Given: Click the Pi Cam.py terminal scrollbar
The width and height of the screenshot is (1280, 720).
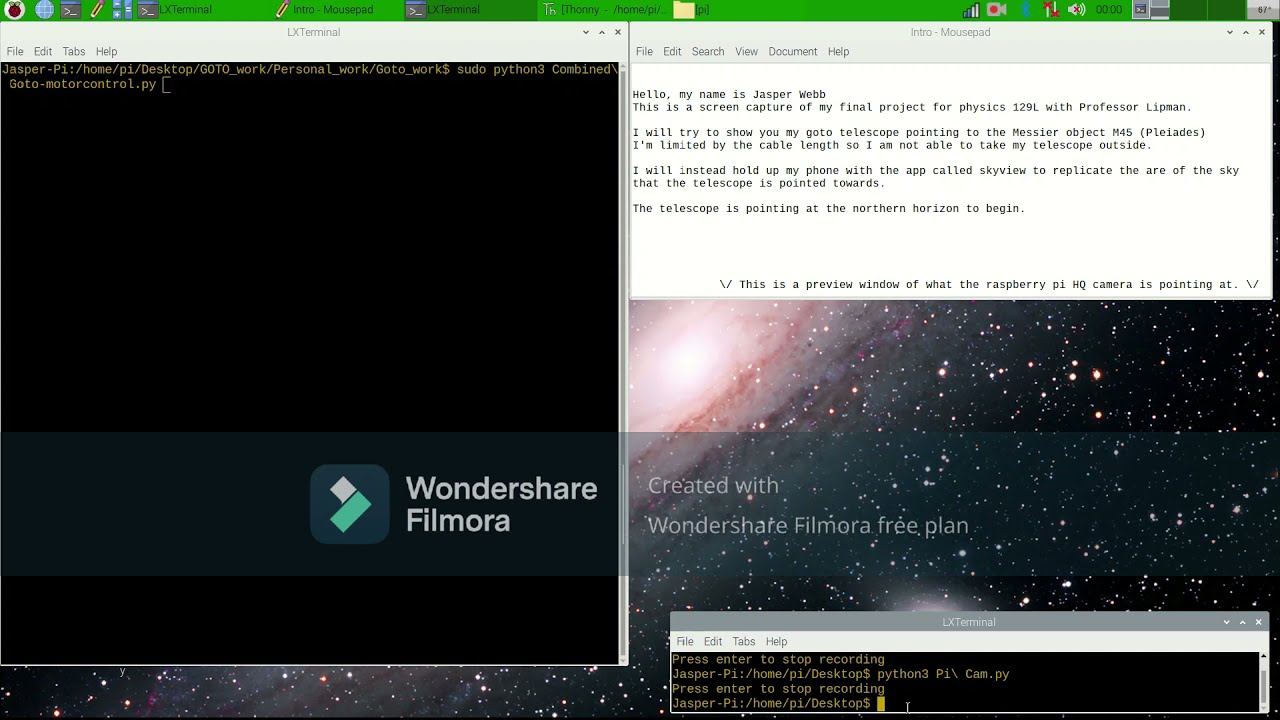Looking at the screenshot, I should (x=1263, y=682).
